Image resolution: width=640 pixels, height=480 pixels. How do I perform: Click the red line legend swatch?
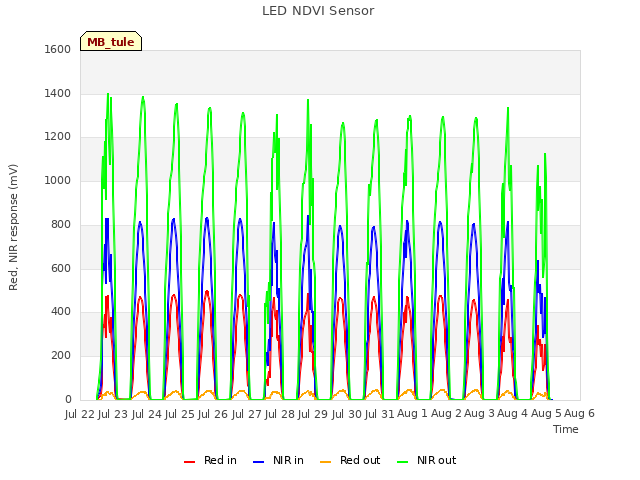[189, 462]
